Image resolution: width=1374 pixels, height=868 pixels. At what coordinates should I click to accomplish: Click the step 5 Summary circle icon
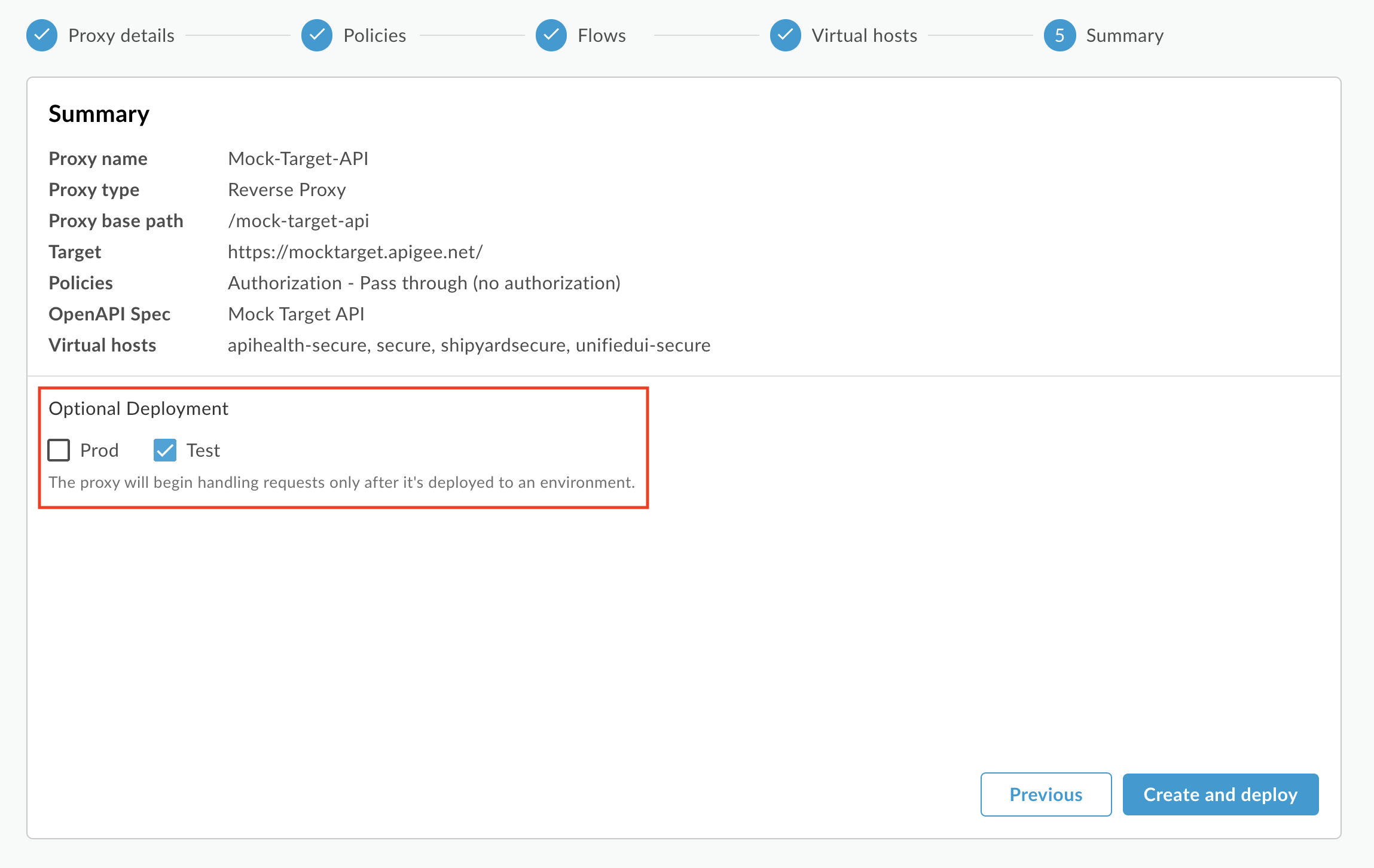(x=1059, y=35)
